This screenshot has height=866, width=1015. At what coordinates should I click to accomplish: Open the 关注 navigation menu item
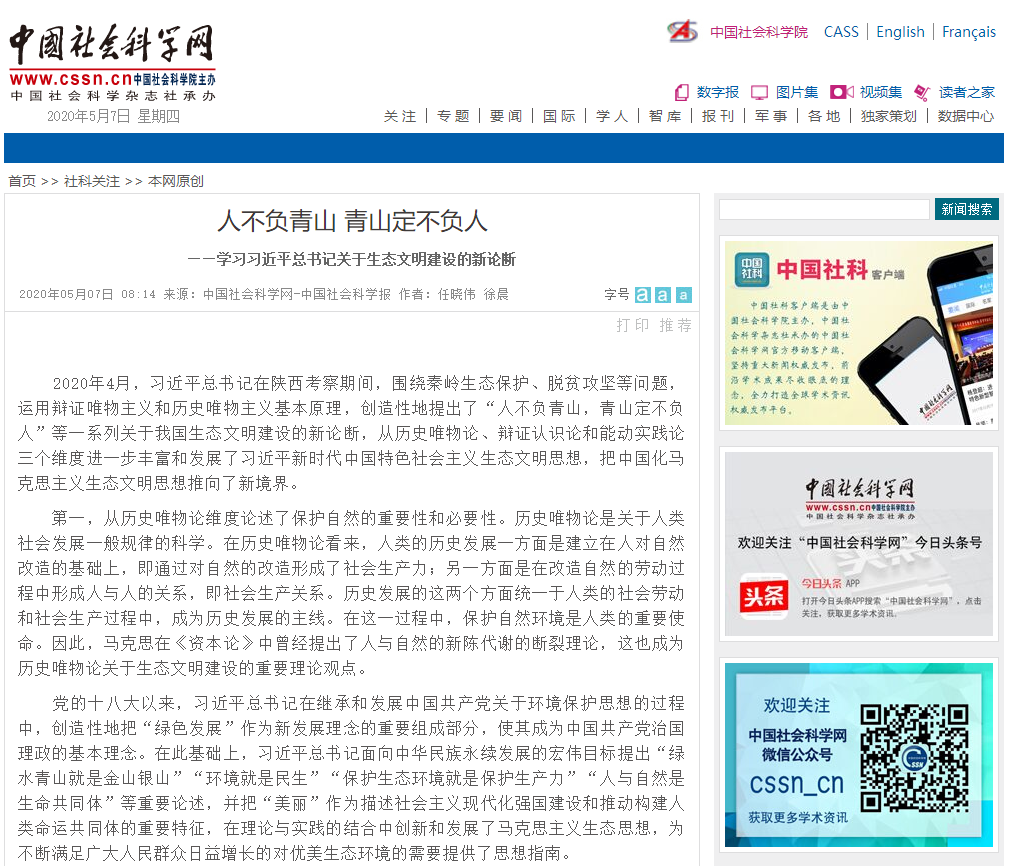click(x=400, y=116)
